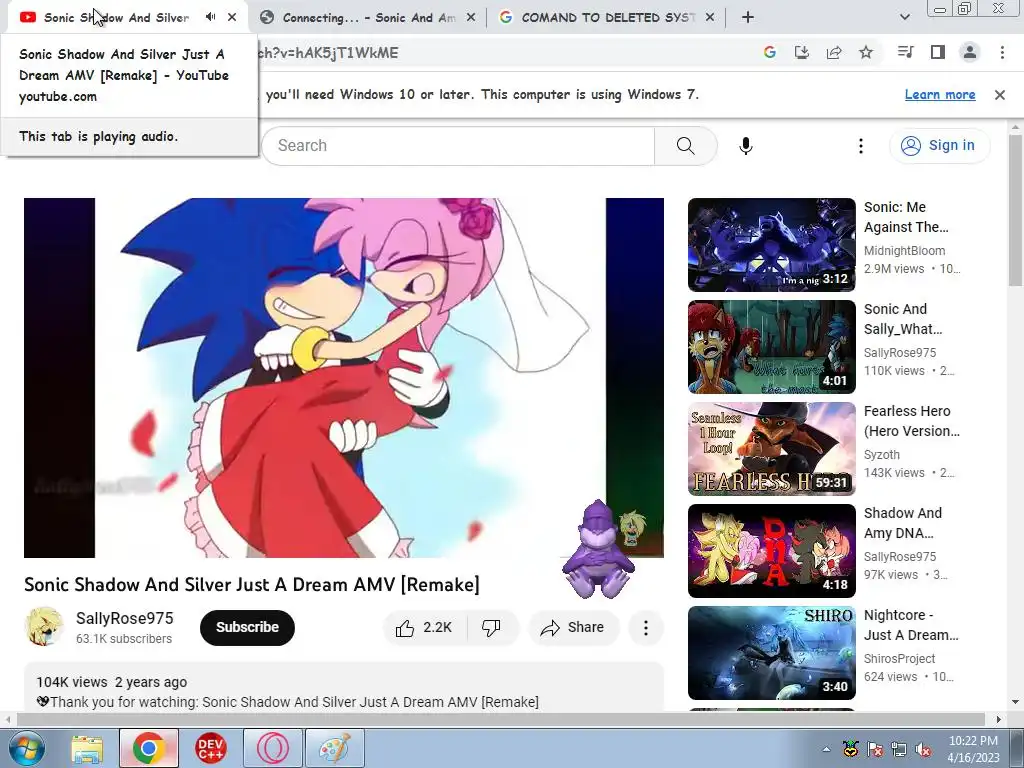This screenshot has height=768, width=1024.
Task: Click the Action Center flag tray icon
Action: (874, 749)
